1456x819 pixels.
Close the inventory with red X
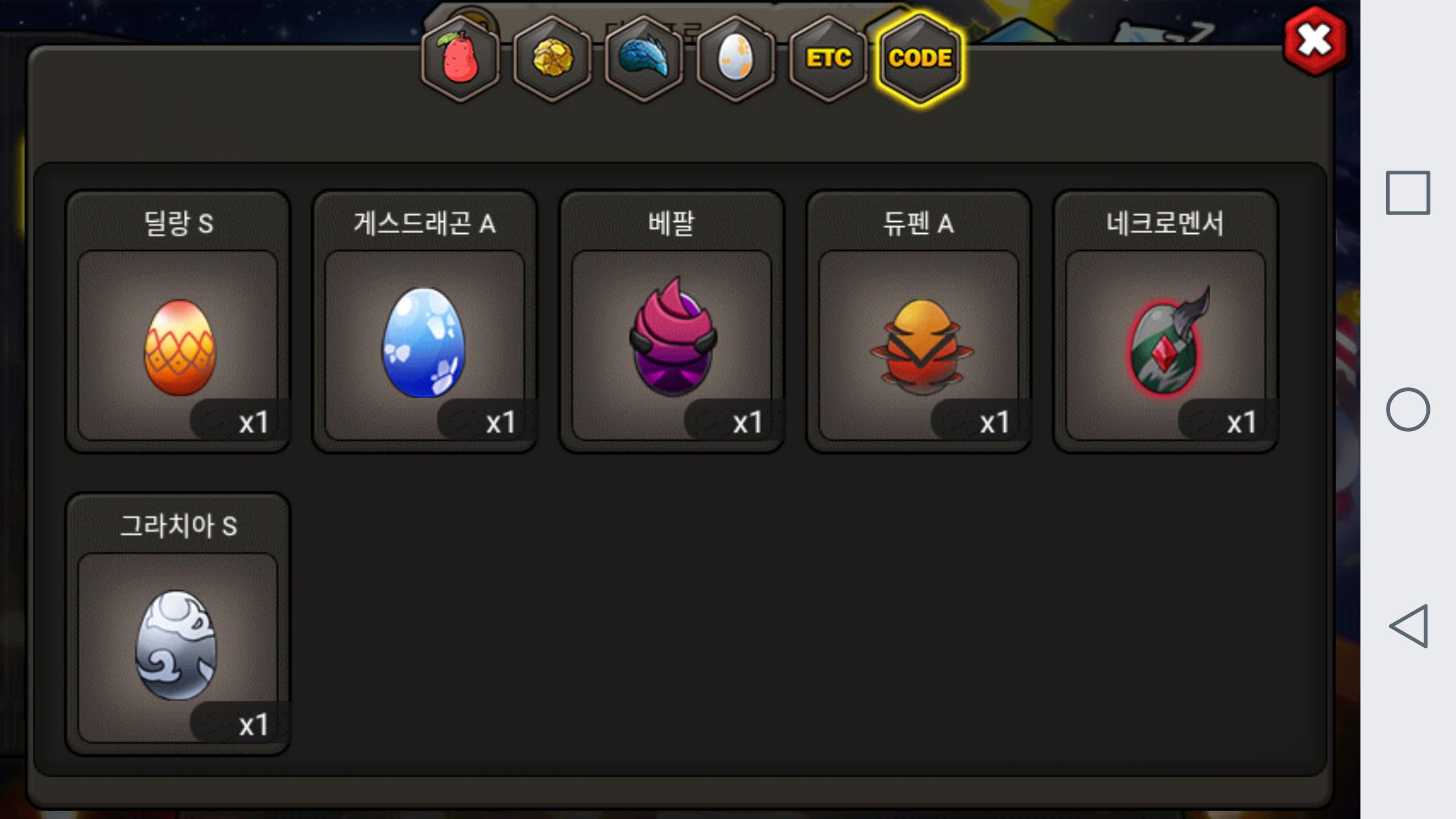coord(1315,41)
